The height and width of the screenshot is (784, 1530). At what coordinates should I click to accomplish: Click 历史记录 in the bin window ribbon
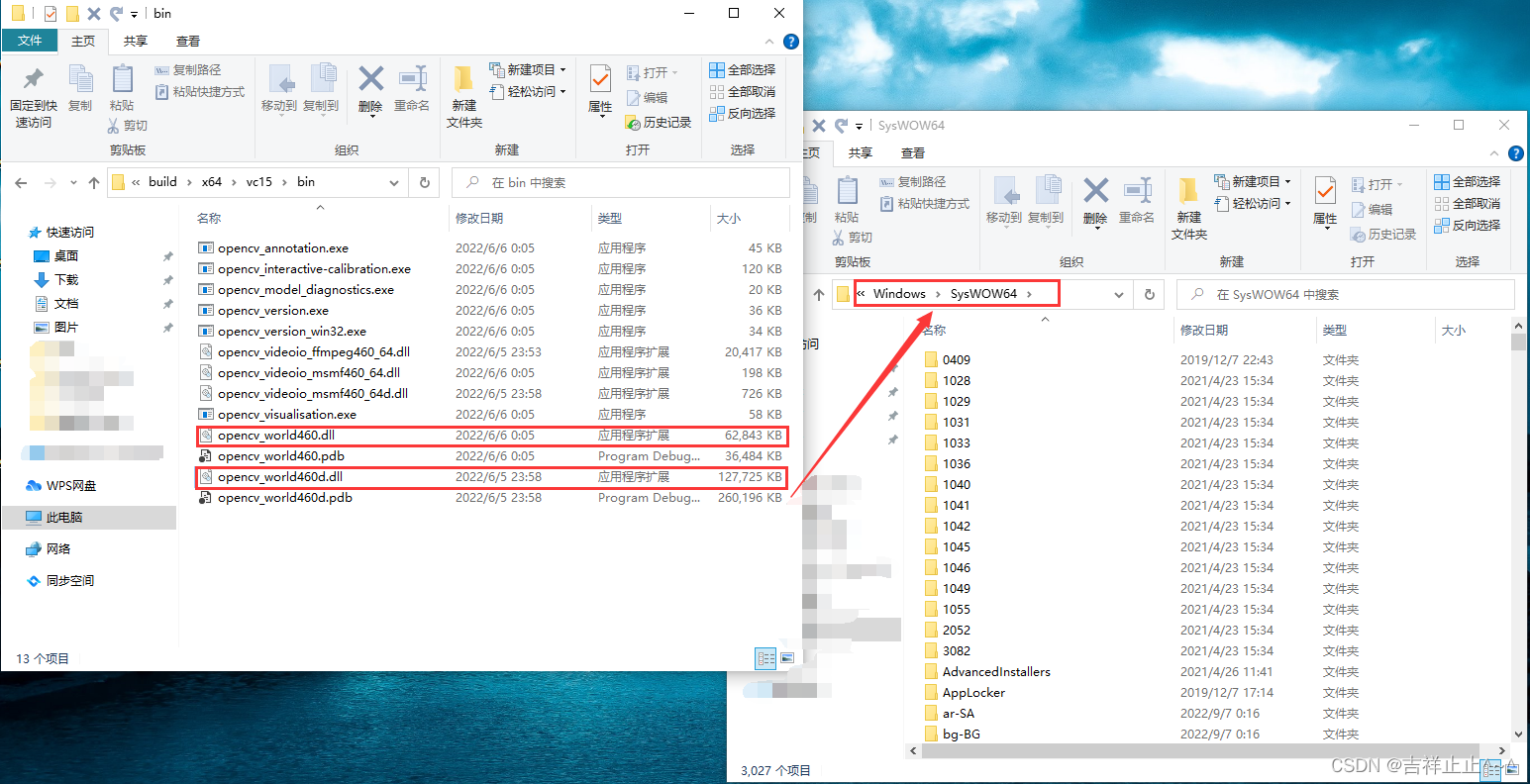coord(660,123)
